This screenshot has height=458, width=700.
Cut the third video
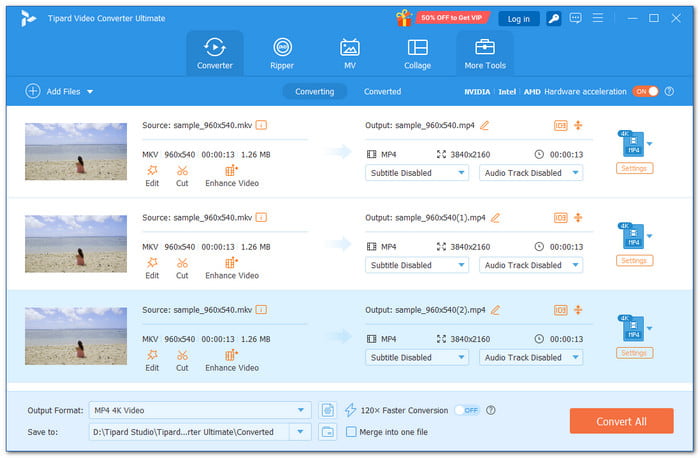tap(182, 361)
